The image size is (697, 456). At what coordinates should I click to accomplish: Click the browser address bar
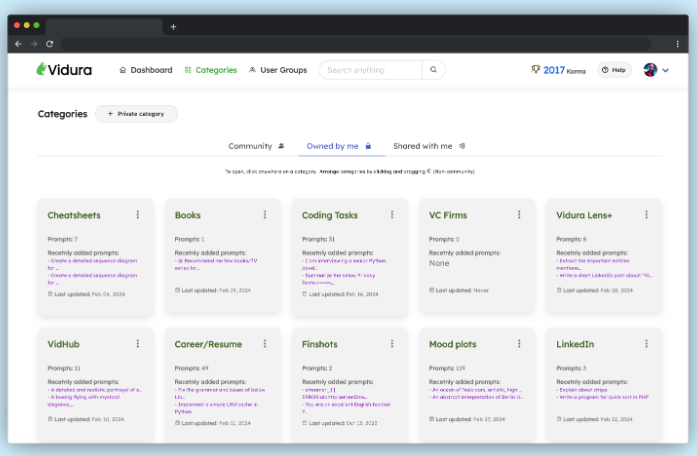(356, 44)
